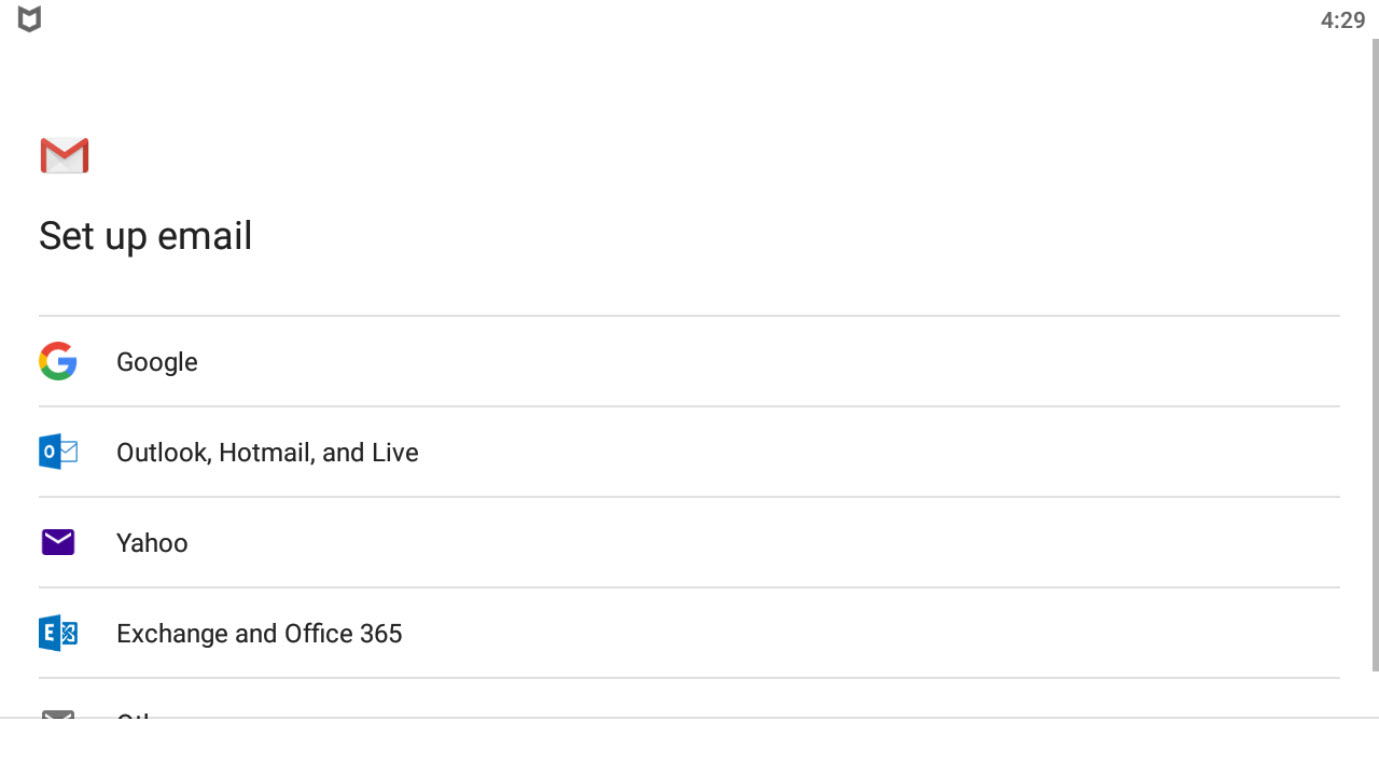Choose the Google account option text
This screenshot has width=1379, height=776.
[x=157, y=362]
